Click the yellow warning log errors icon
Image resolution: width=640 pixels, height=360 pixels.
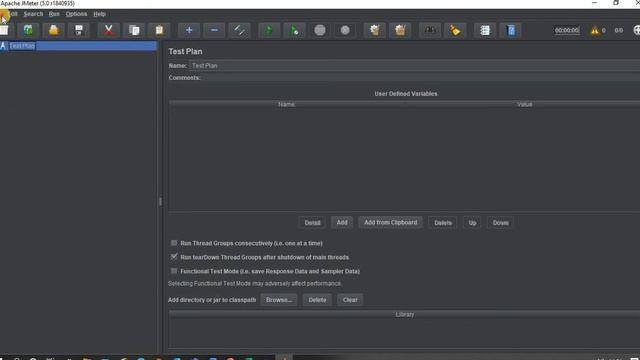(x=595, y=30)
